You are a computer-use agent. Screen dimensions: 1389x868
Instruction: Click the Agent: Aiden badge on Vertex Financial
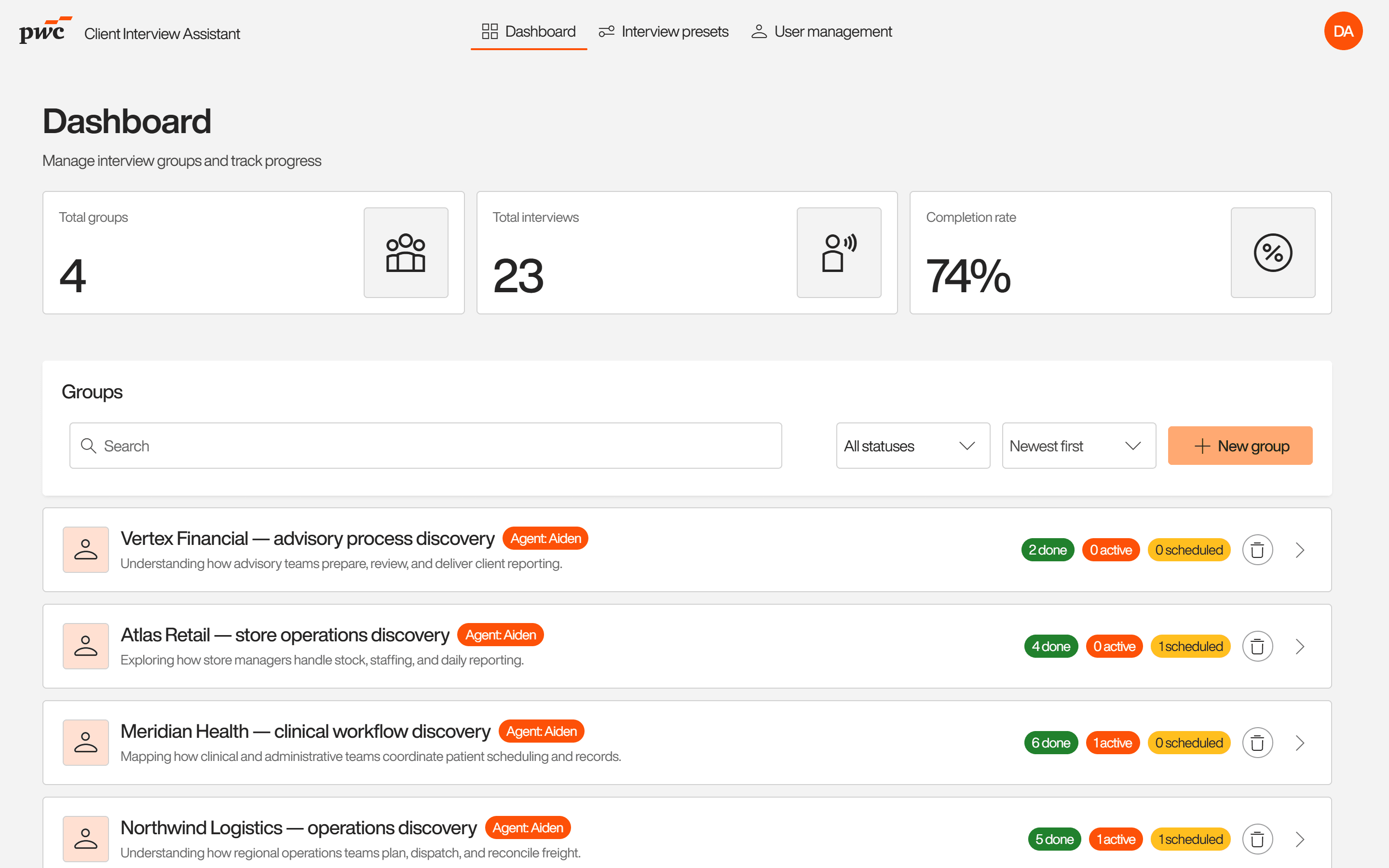[545, 539]
